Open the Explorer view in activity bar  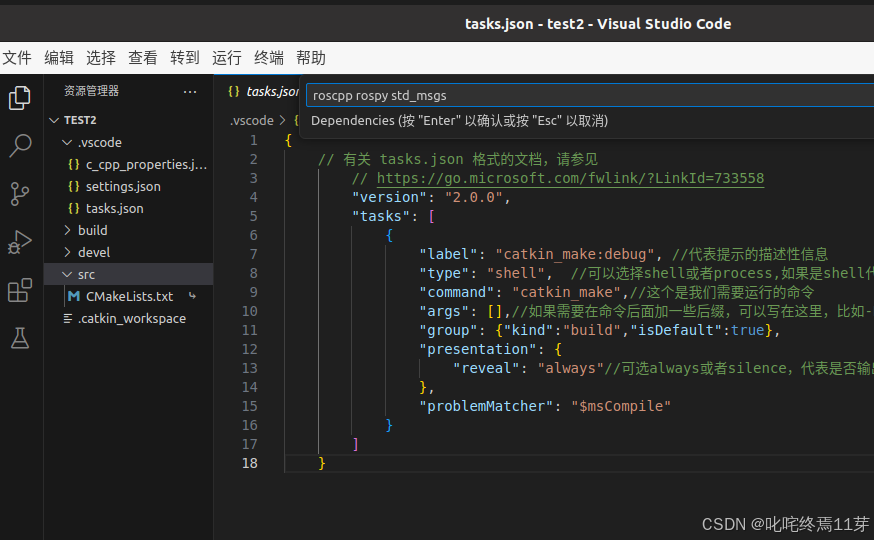tap(20, 98)
